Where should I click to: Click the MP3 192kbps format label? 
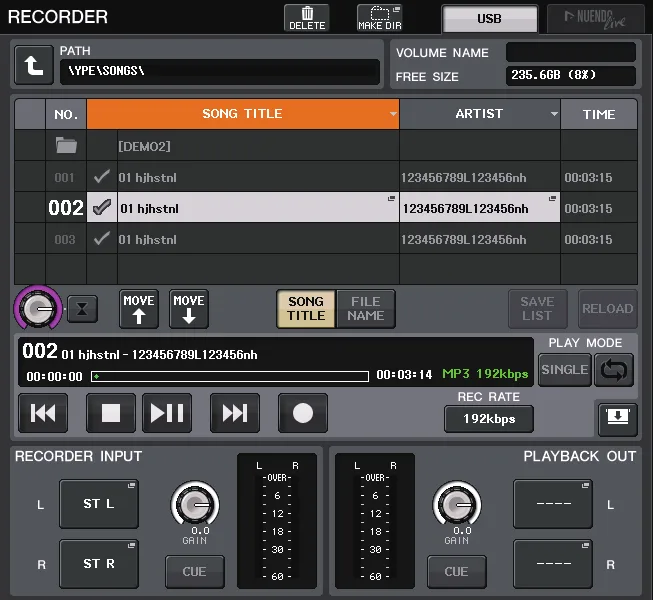click(x=485, y=373)
